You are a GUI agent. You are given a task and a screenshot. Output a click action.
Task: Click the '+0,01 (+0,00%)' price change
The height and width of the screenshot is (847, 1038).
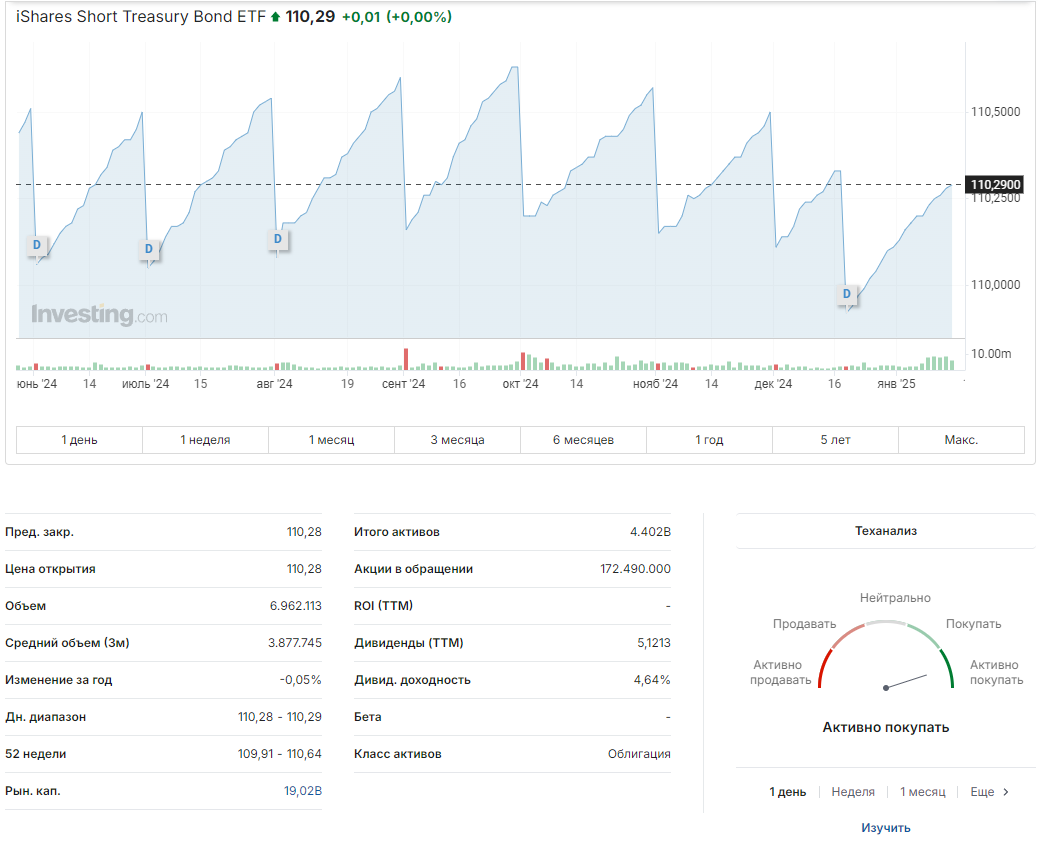[397, 17]
